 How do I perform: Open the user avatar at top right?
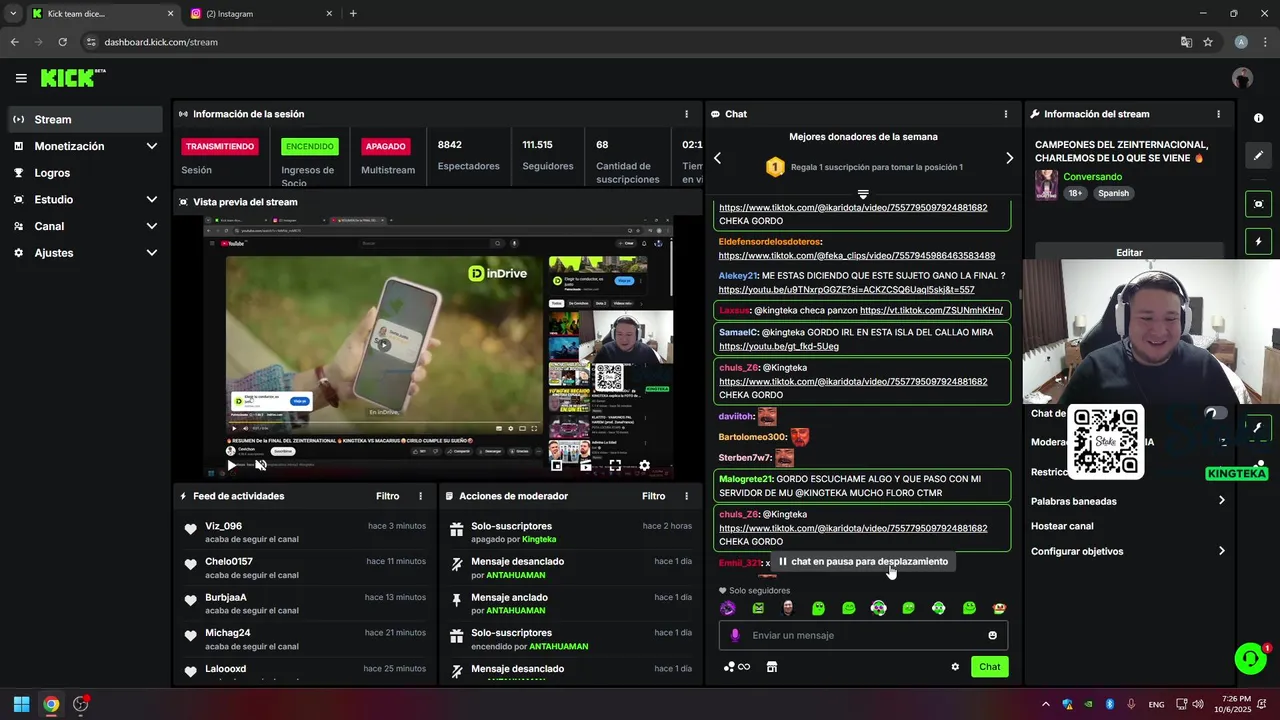1242,78
